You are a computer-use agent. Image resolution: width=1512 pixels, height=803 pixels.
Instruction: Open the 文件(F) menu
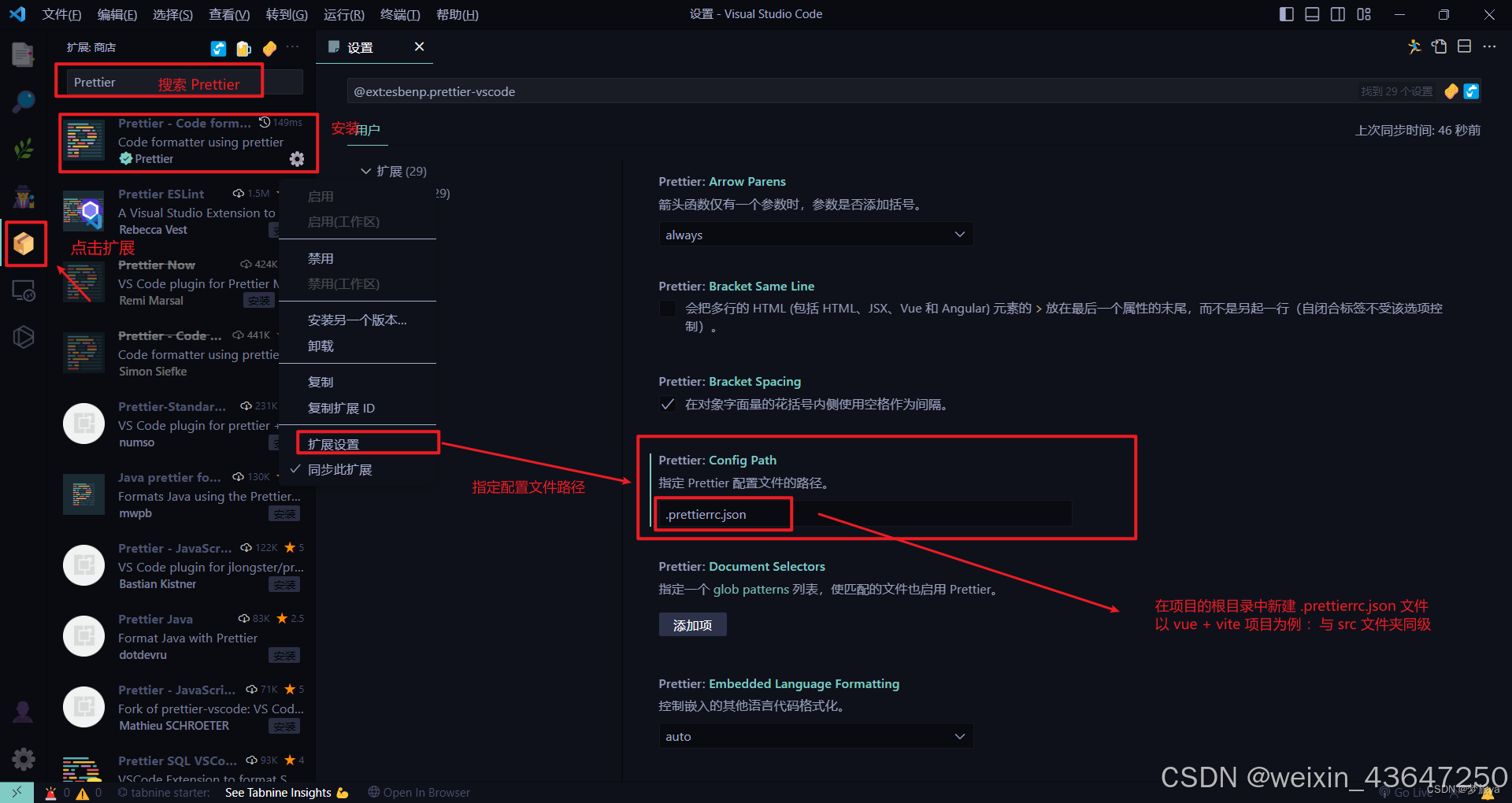click(x=61, y=14)
